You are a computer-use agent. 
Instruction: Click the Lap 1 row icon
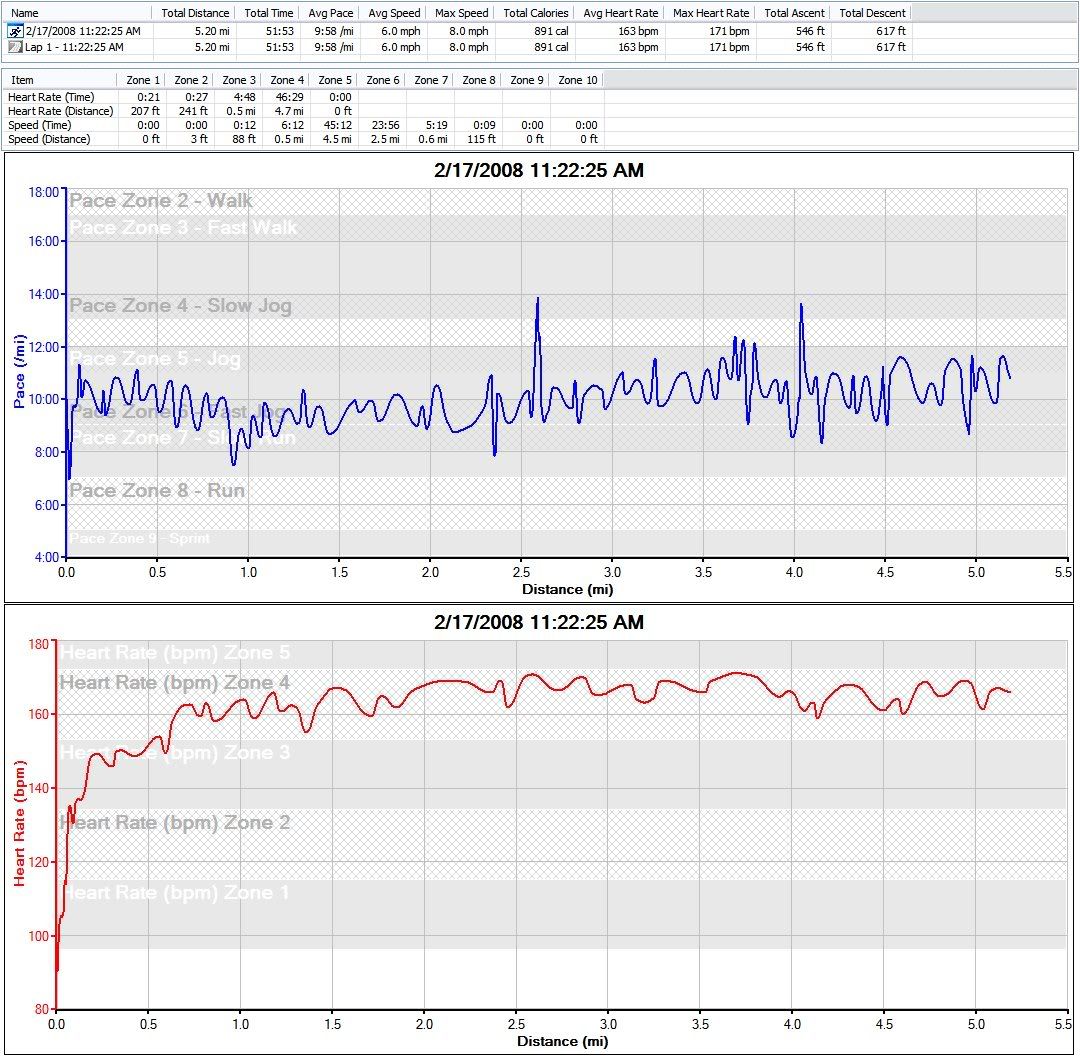(14, 47)
